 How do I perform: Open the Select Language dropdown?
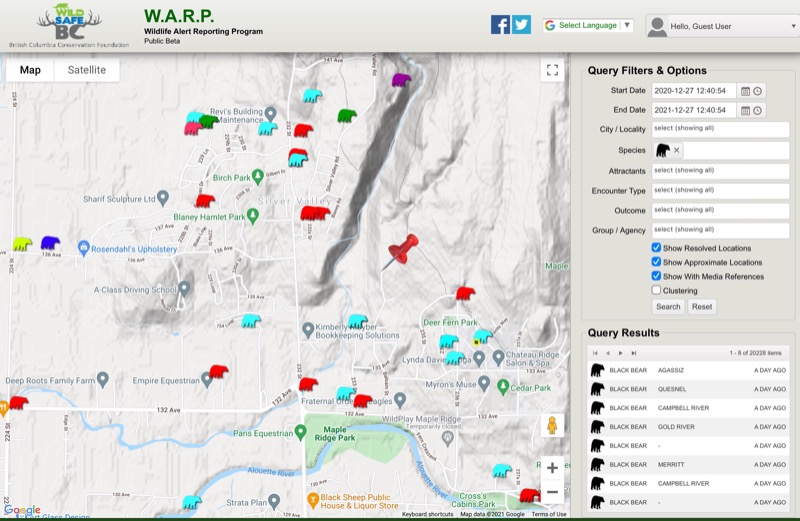[x=588, y=25]
